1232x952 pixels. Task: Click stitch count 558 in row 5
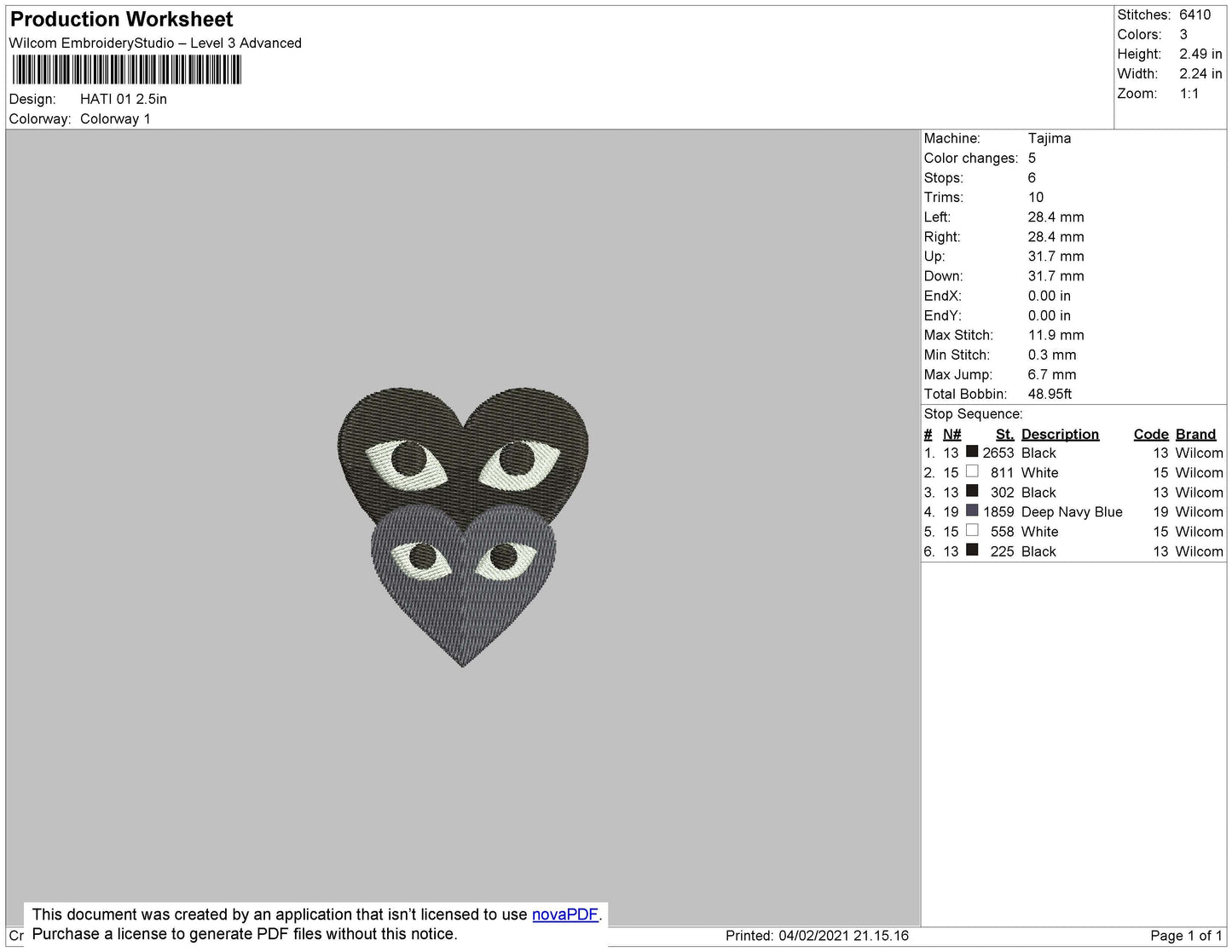point(1002,531)
